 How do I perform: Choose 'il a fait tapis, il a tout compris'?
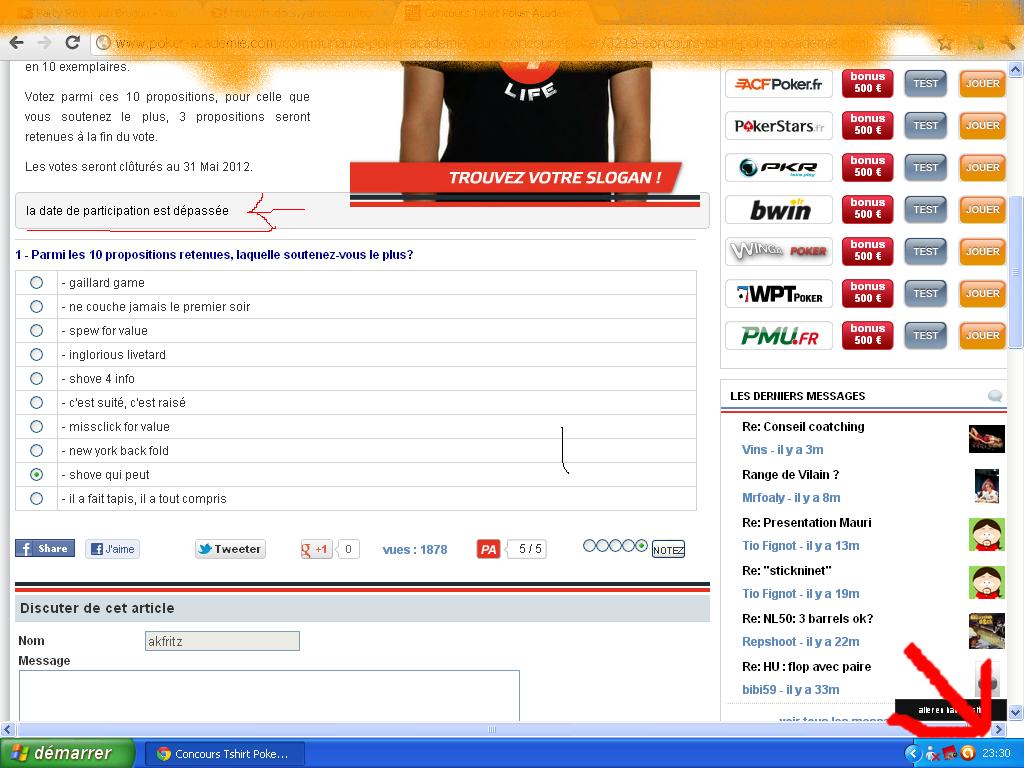click(x=37, y=499)
